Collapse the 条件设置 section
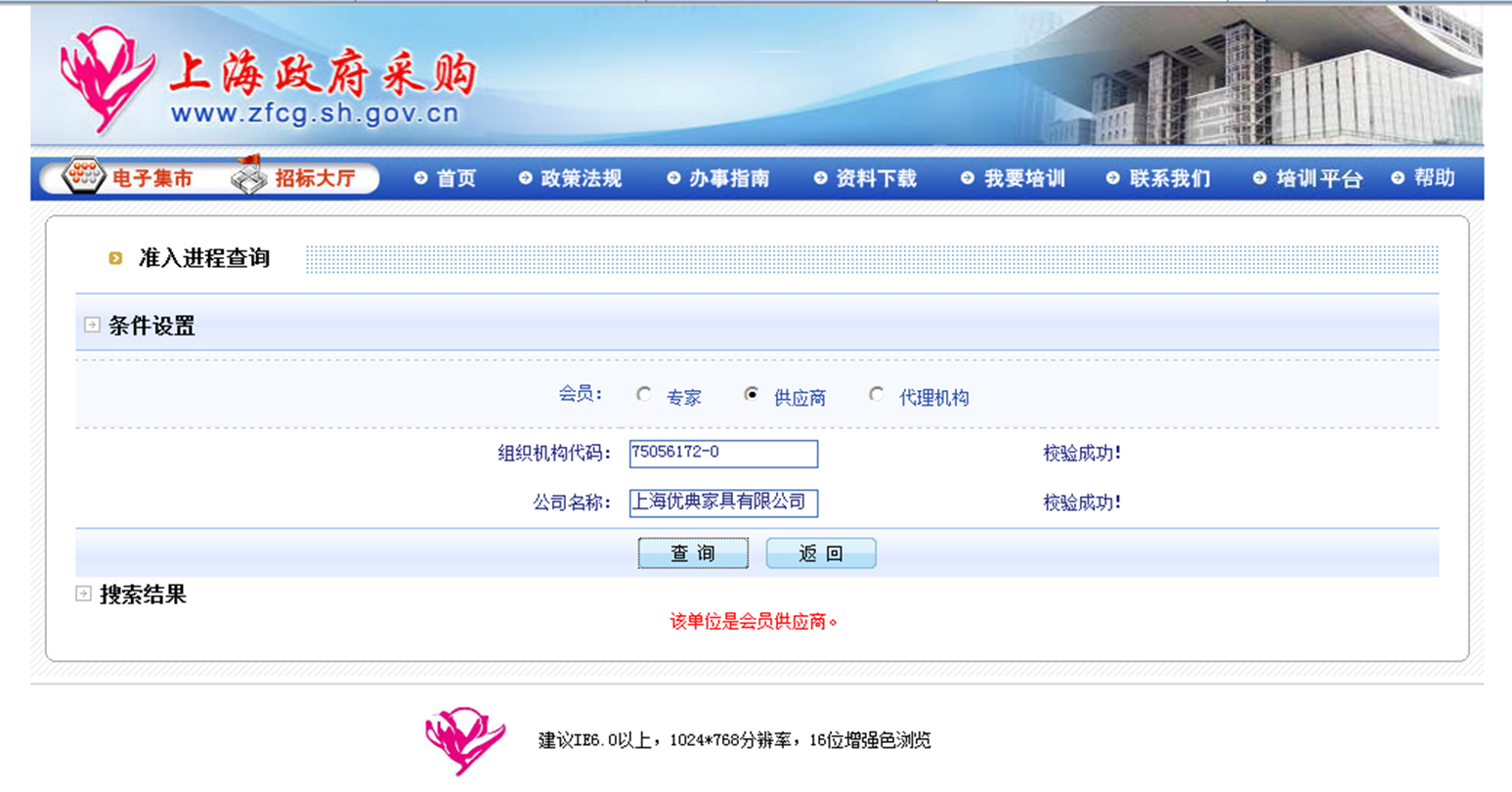Image resolution: width=1512 pixels, height=792 pixels. click(x=92, y=325)
